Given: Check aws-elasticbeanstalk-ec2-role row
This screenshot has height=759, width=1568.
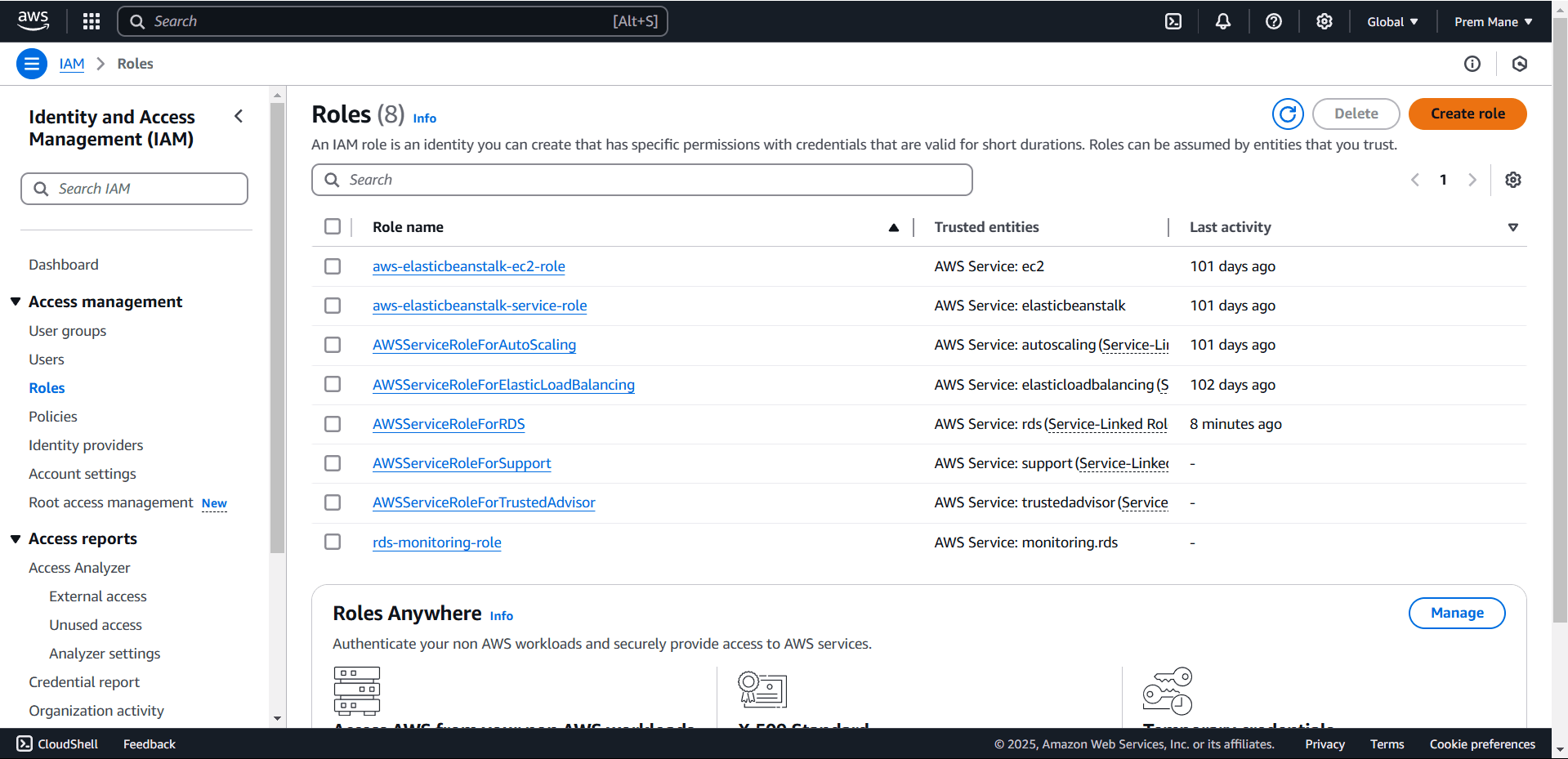Looking at the screenshot, I should pos(333,266).
